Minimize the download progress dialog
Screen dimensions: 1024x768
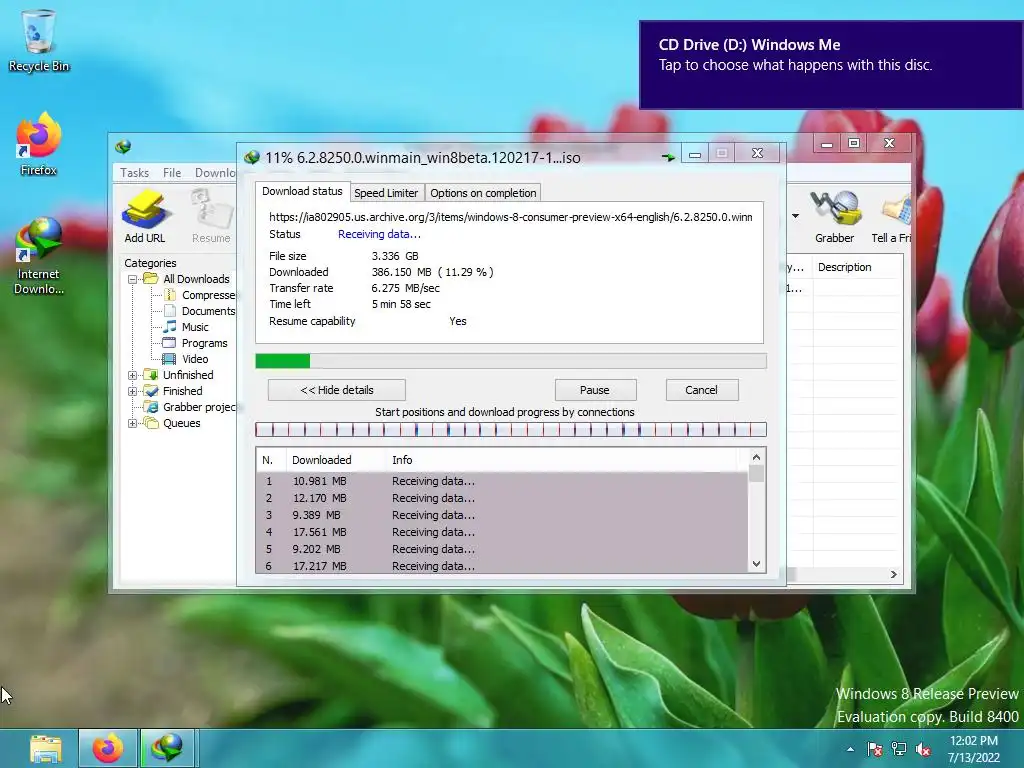(x=695, y=154)
